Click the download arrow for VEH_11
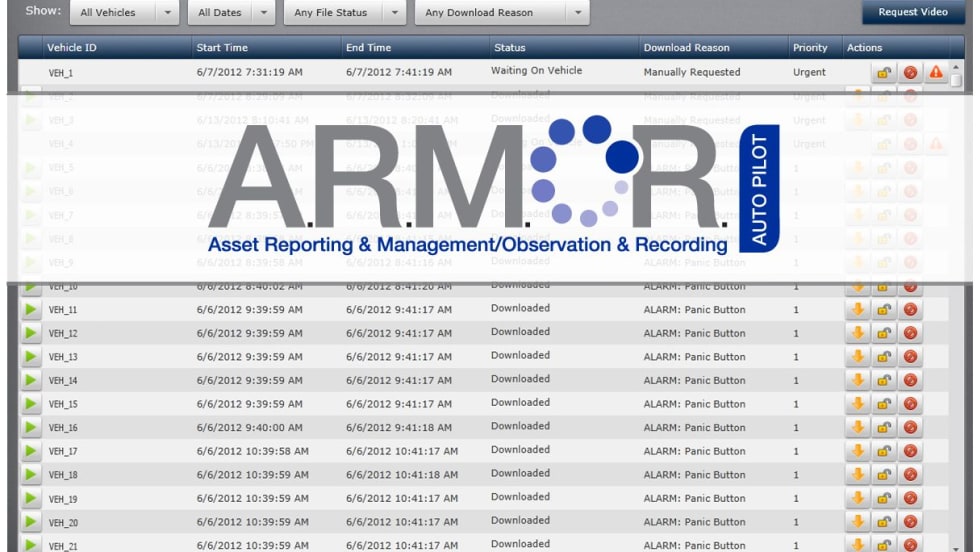This screenshot has width=980, height=552. [857, 310]
